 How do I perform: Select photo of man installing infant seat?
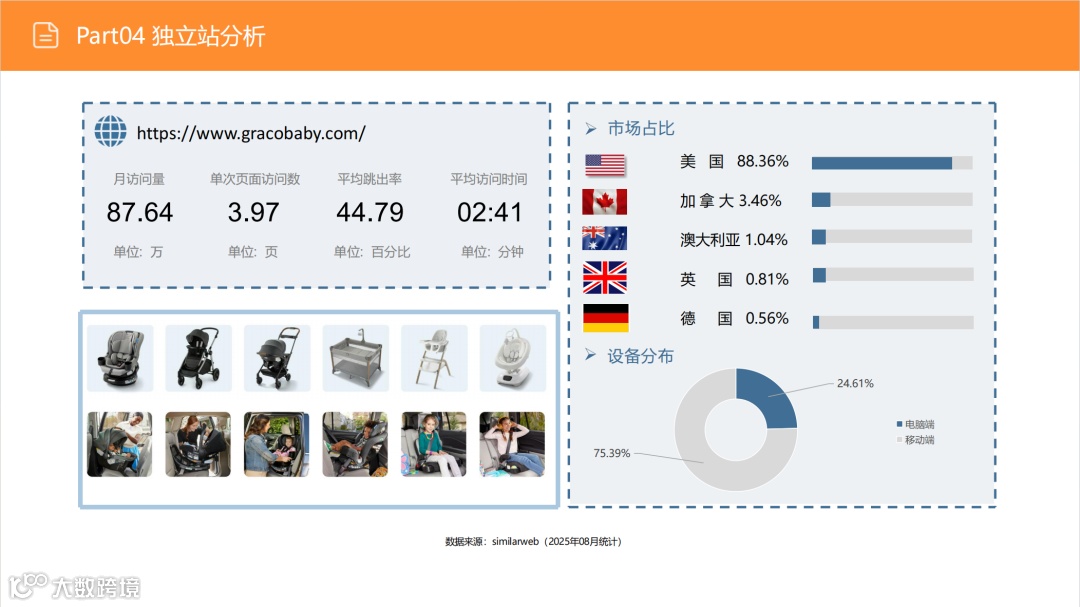click(120, 444)
